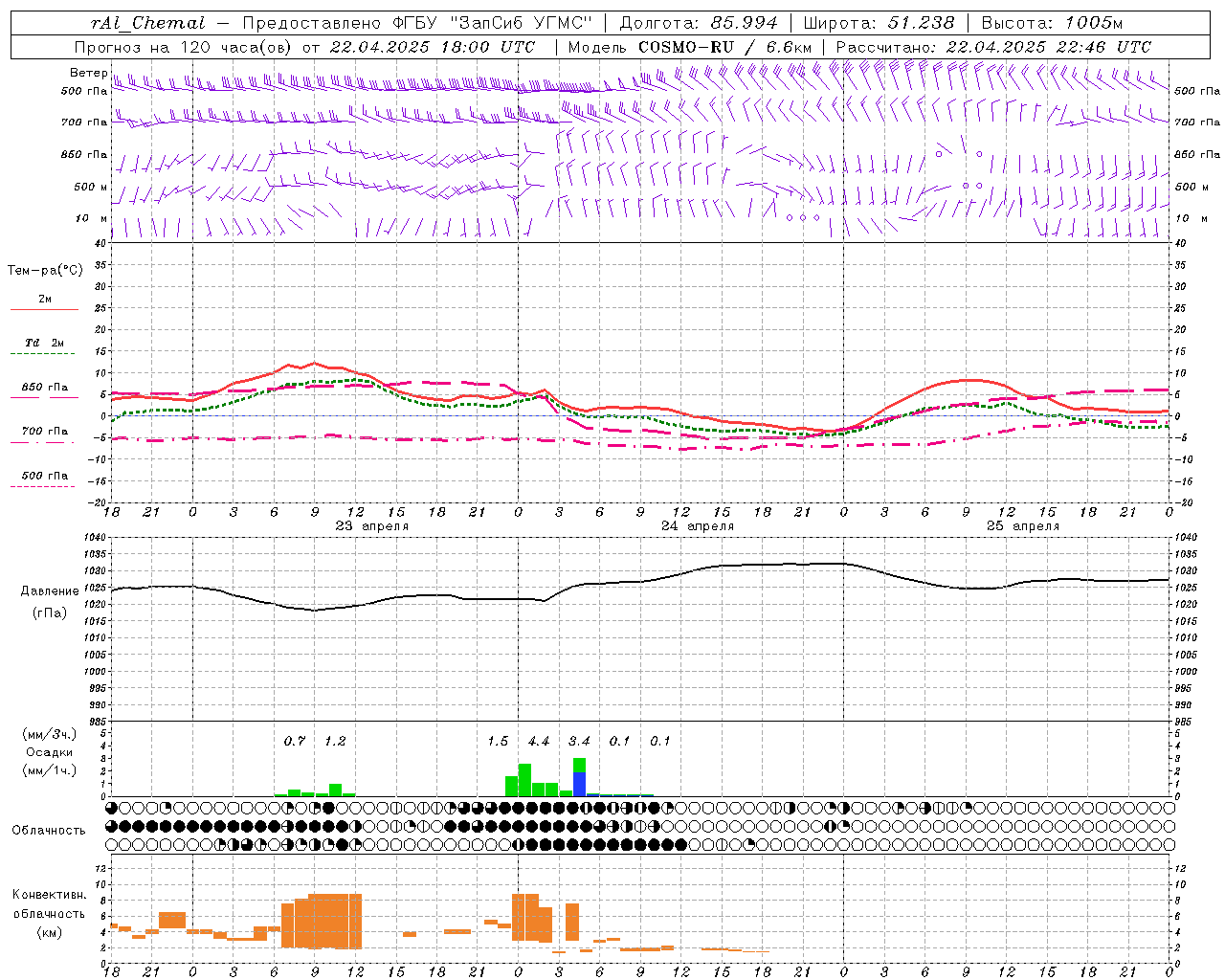Click the Ветер wind panel label
The height and width of the screenshot is (980, 1225).
(x=88, y=73)
